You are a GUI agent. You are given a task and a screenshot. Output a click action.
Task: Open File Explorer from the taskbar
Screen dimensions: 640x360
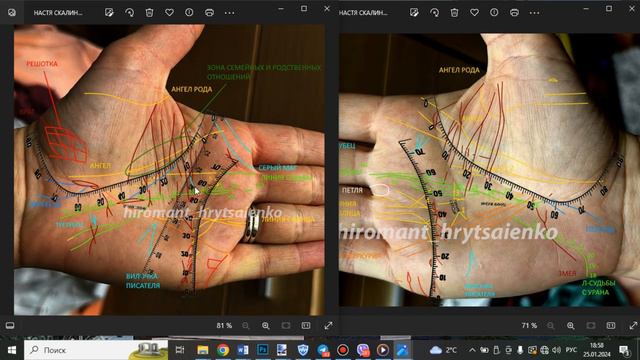click(203, 350)
